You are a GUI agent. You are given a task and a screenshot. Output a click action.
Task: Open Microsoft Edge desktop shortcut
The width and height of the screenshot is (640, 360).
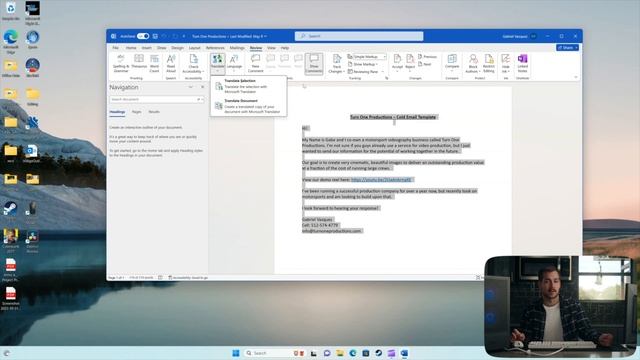click(11, 42)
